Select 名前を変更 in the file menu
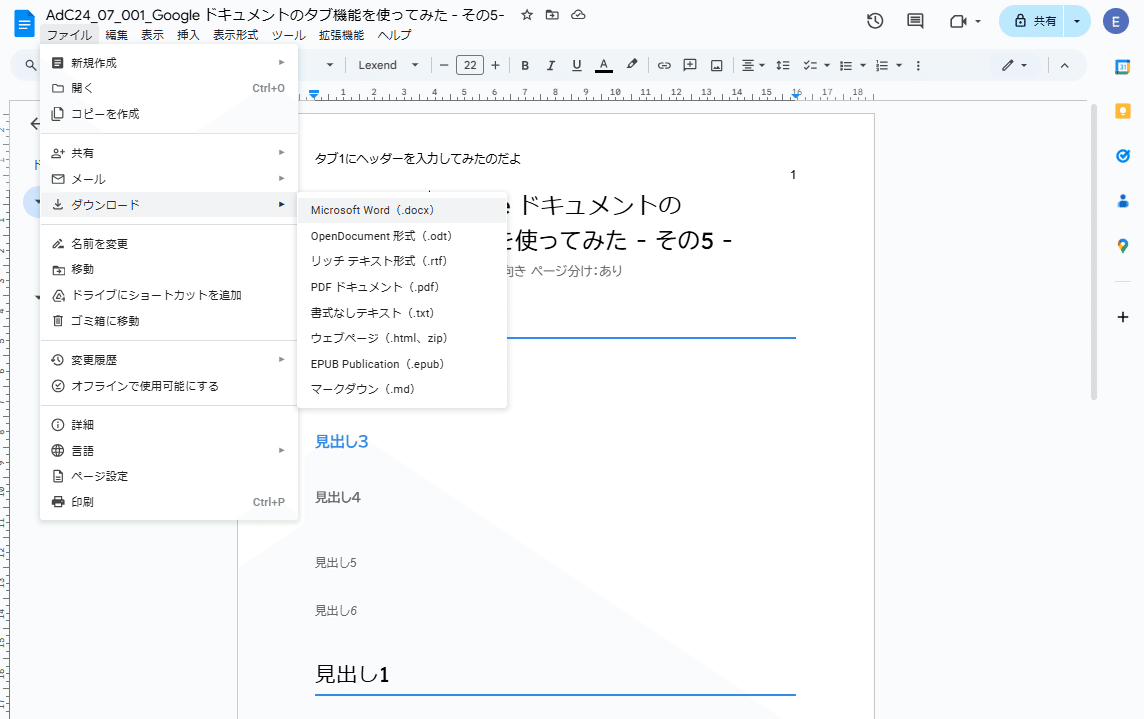Screen dimensions: 1144x719 [x=169, y=244]
